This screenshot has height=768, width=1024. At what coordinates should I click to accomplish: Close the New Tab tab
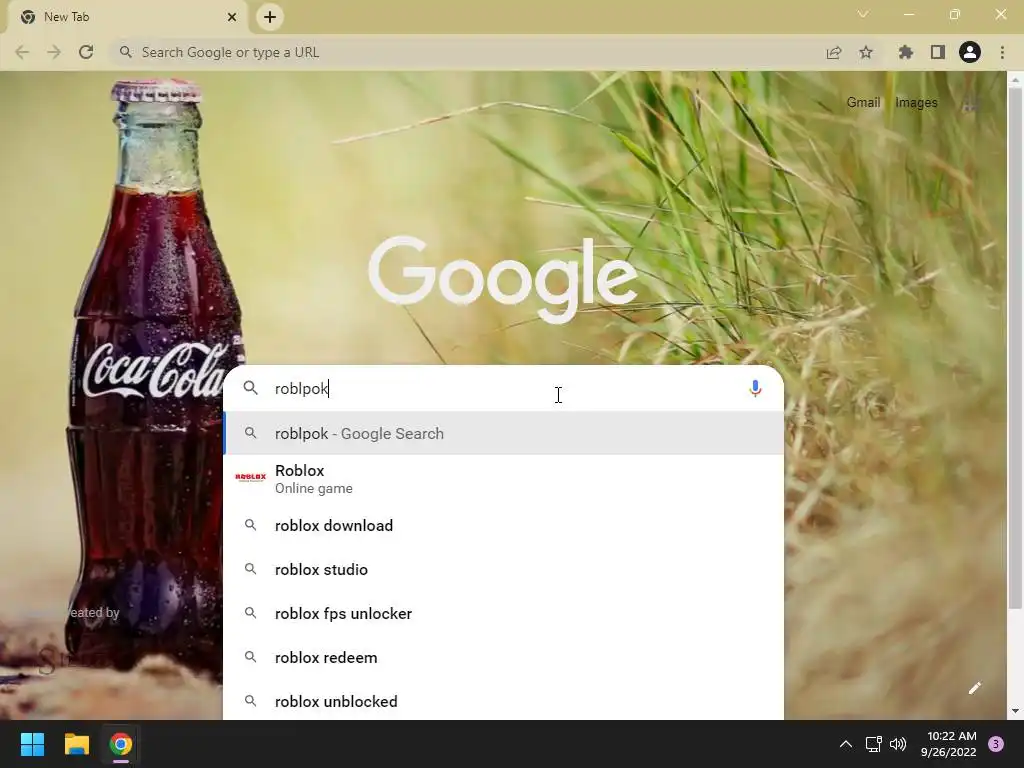[x=232, y=17]
